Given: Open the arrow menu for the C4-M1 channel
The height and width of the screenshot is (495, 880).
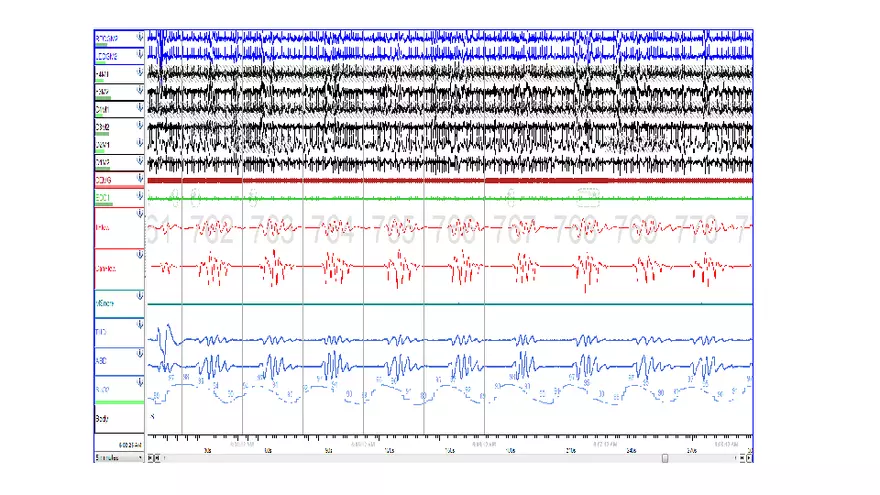Looking at the screenshot, I should tap(140, 107).
